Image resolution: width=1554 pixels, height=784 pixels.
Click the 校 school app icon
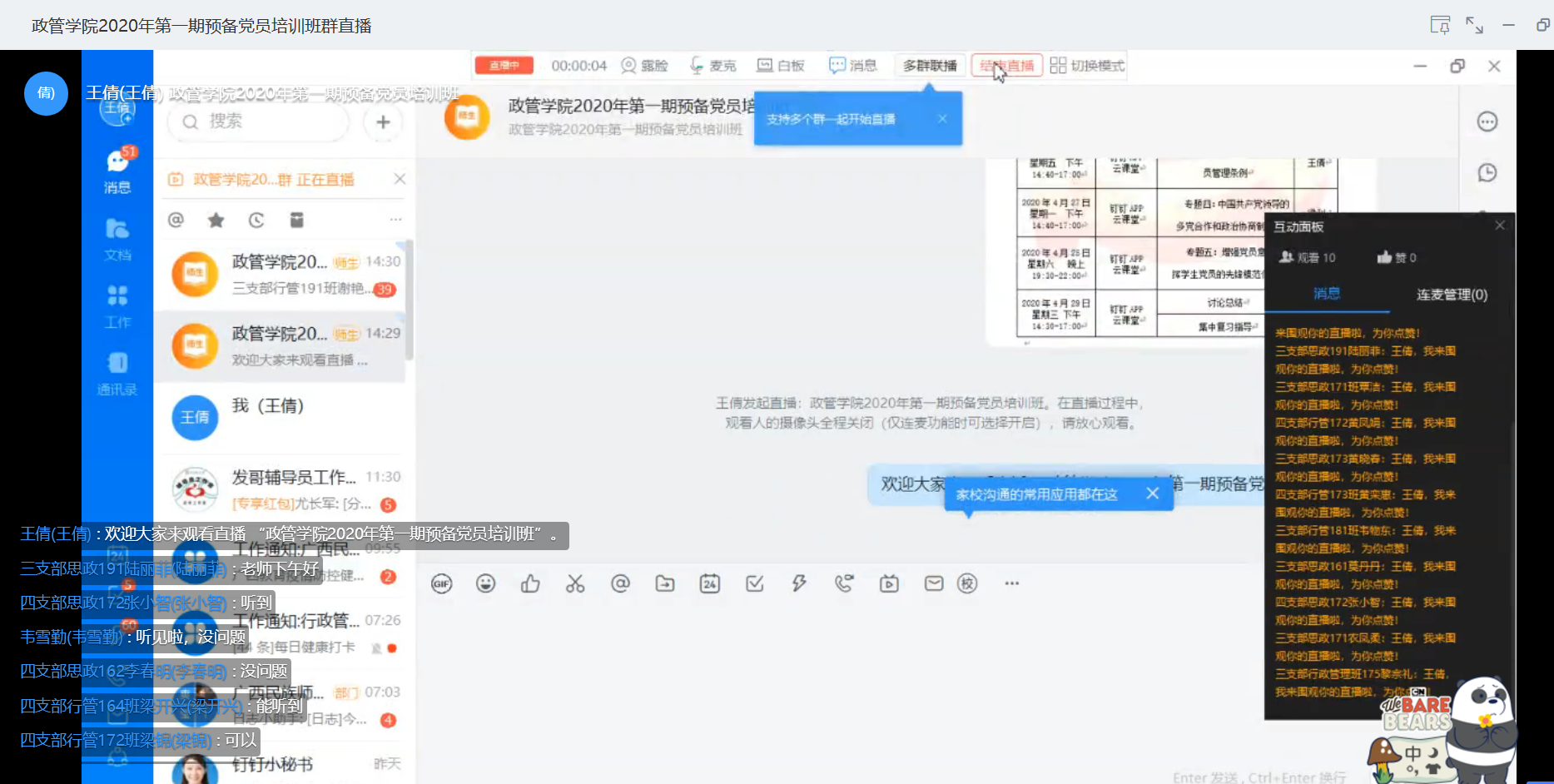point(967,584)
